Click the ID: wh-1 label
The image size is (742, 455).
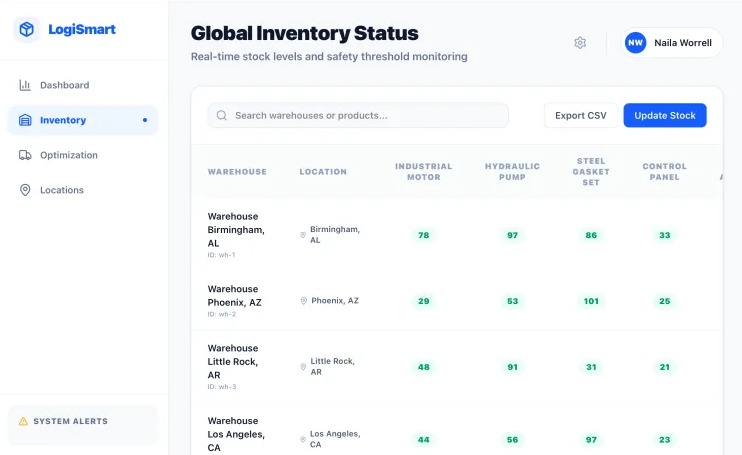(x=221, y=255)
